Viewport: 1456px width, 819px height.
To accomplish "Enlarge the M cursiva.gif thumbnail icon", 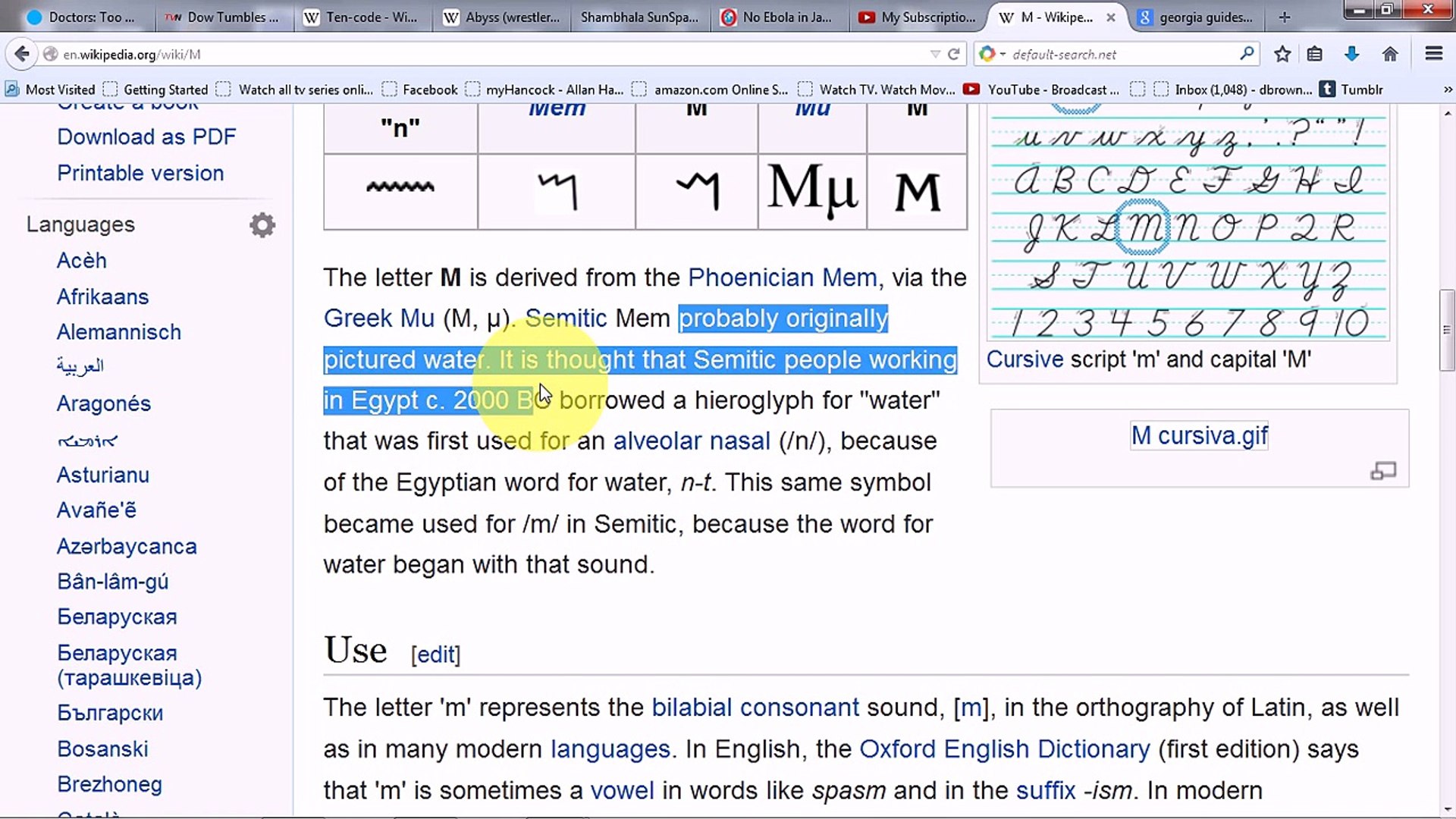I will 1383,472.
